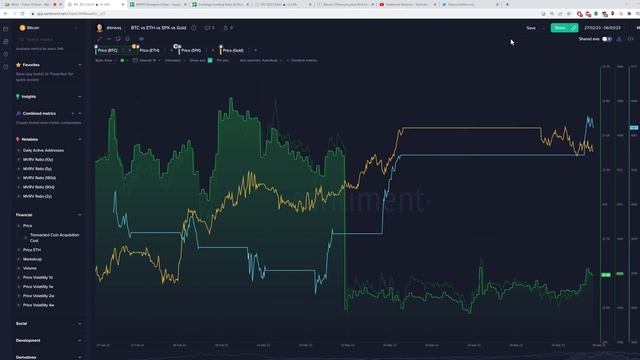Remove the Price (Gold) metric
The width and height of the screenshot is (640, 360).
256,50
